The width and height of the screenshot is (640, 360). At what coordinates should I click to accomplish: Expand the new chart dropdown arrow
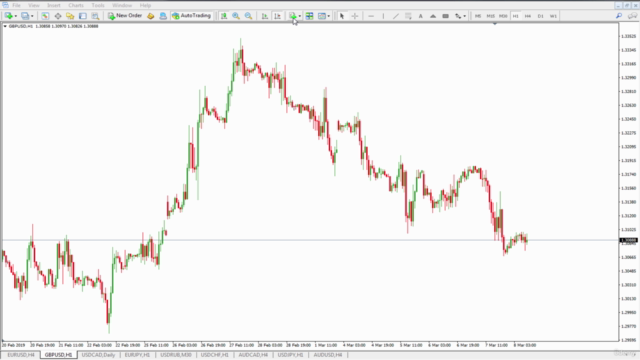tap(16, 16)
